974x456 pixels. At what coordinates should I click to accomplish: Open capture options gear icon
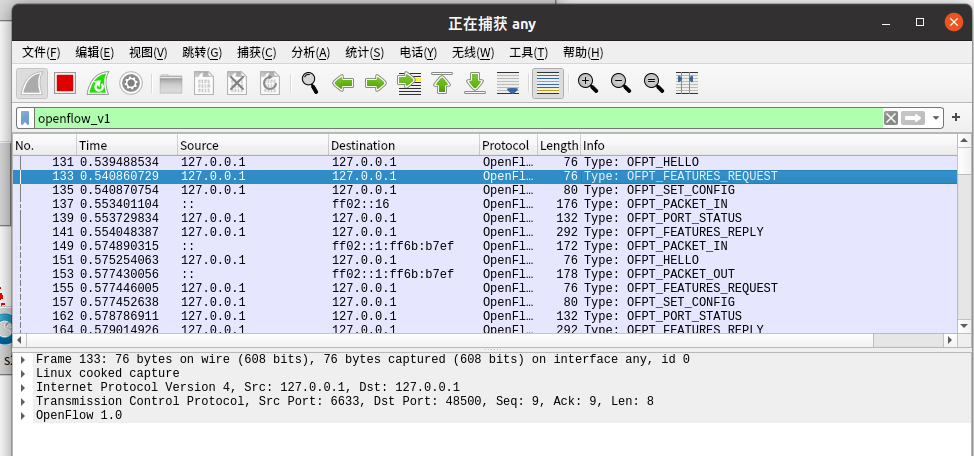coord(130,83)
